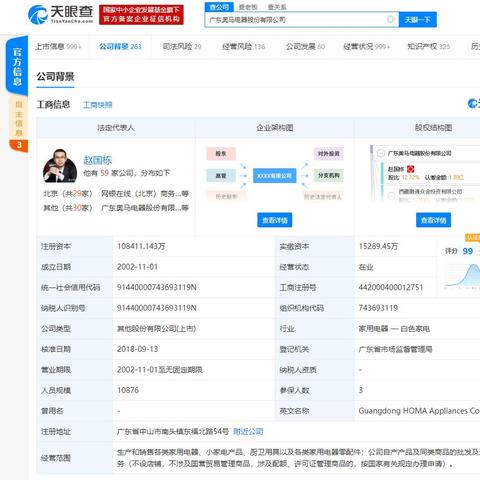480x480 pixels.
Task: Click the XXXX有限公司 center node
Action: [x=274, y=176]
